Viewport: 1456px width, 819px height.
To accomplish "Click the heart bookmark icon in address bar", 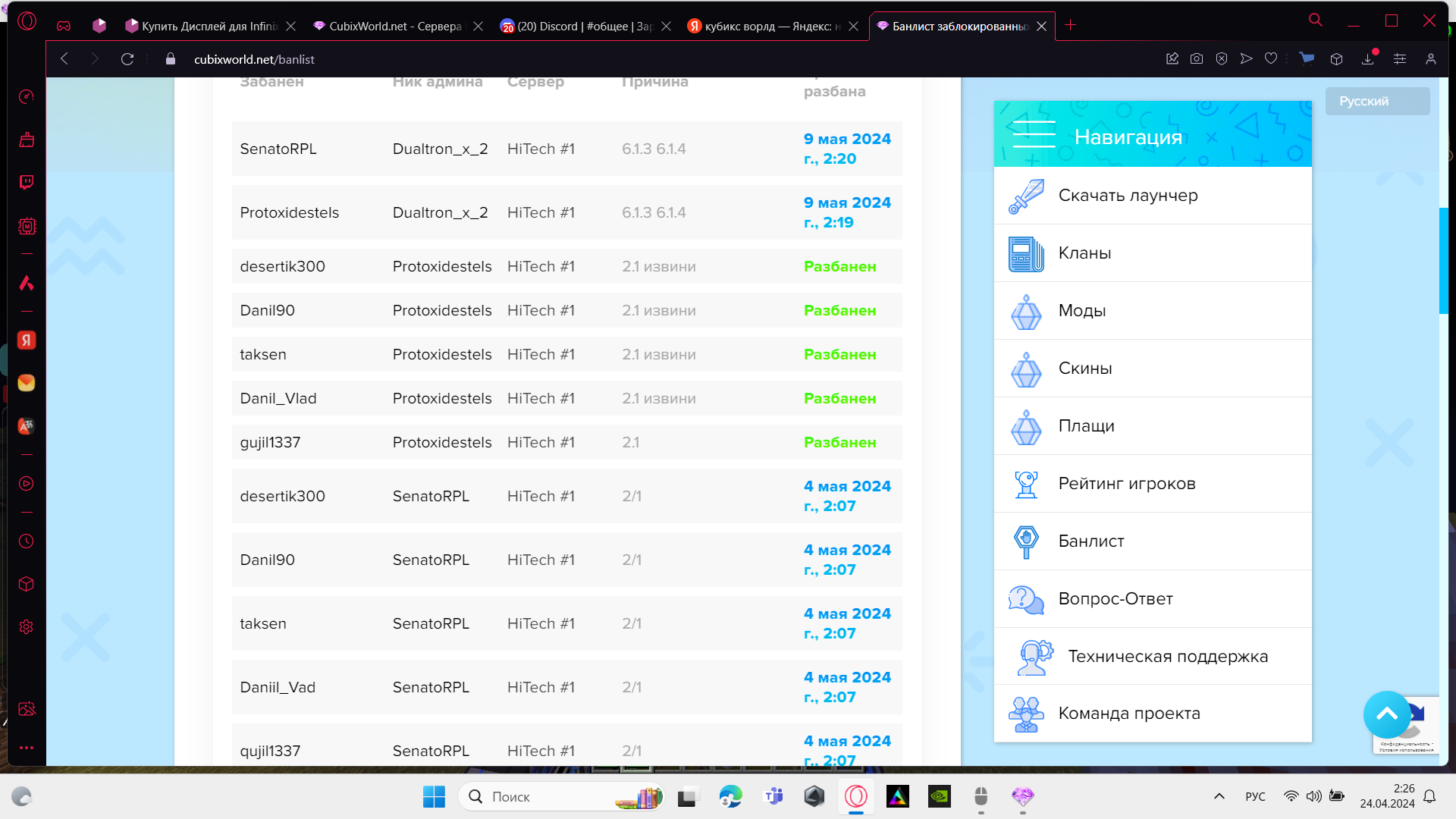I will [1271, 58].
